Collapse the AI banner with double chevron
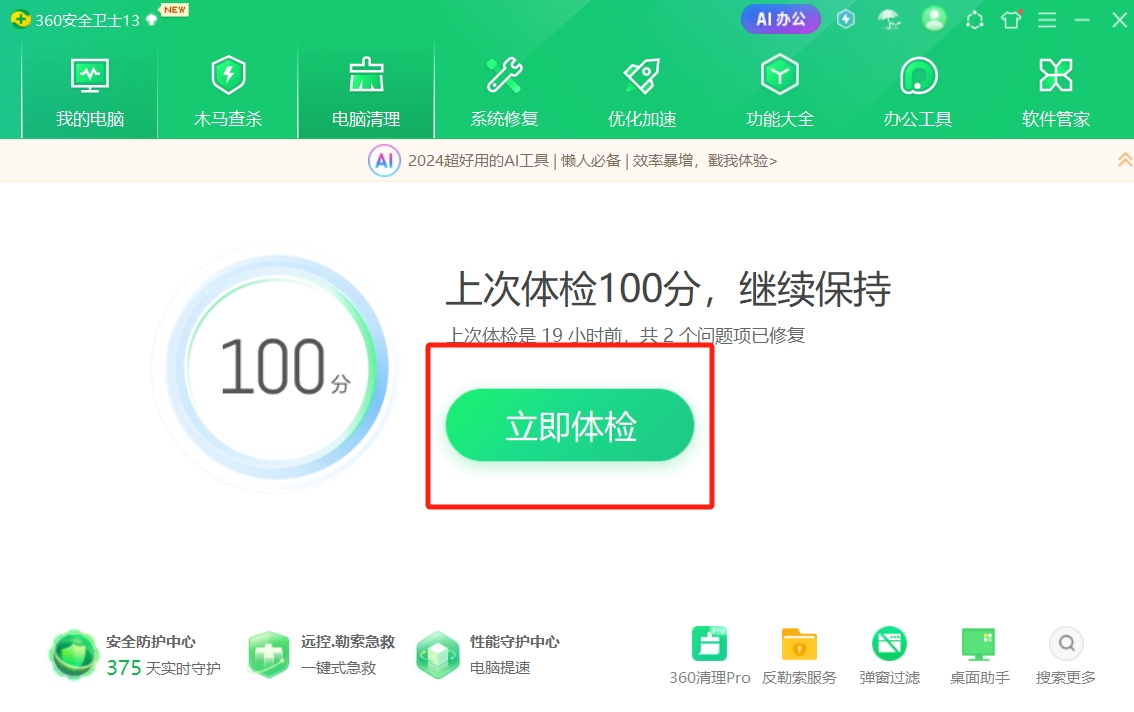The image size is (1134, 712). click(1125, 160)
